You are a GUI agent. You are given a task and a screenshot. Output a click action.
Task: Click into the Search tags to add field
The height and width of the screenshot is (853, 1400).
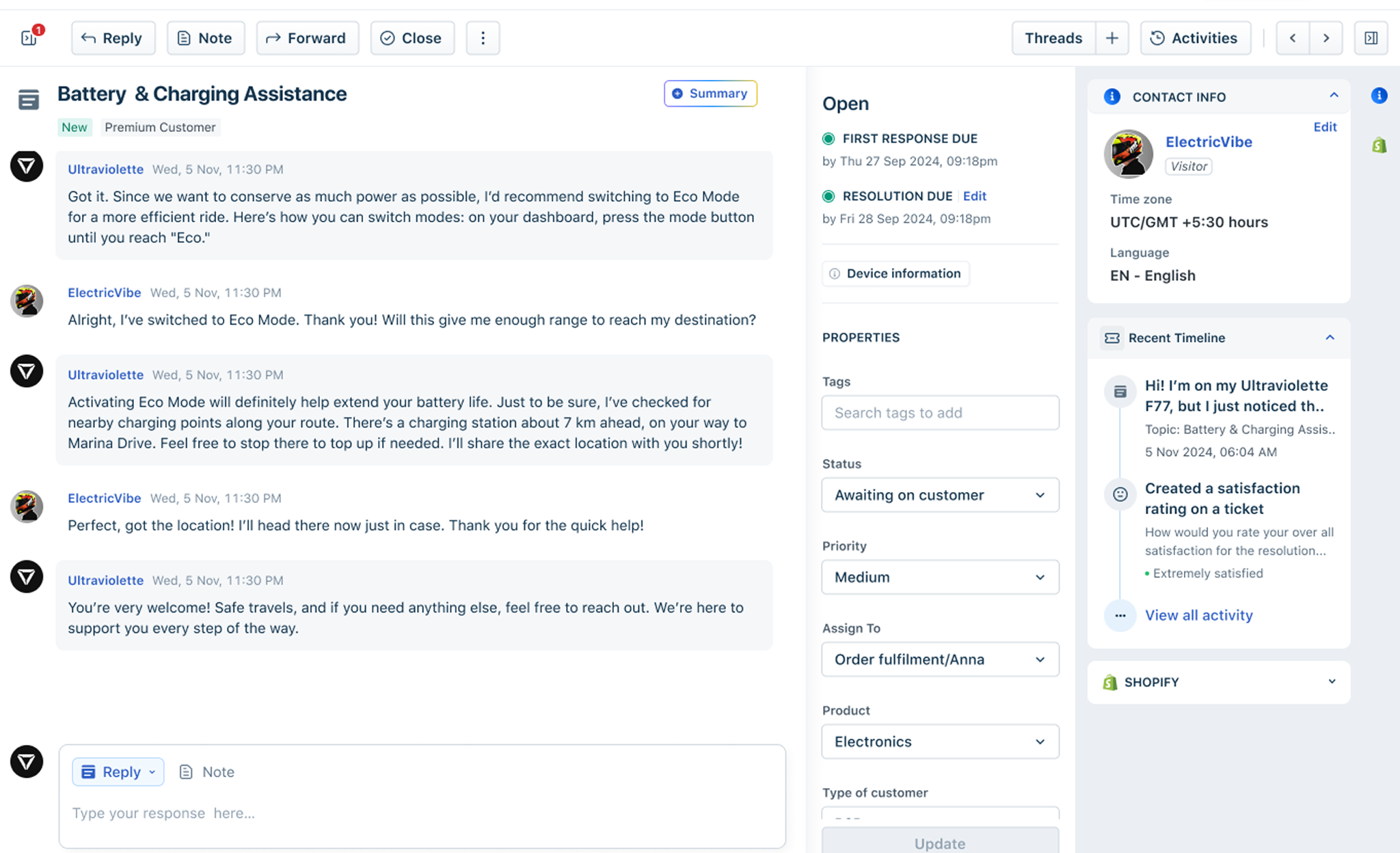point(940,413)
